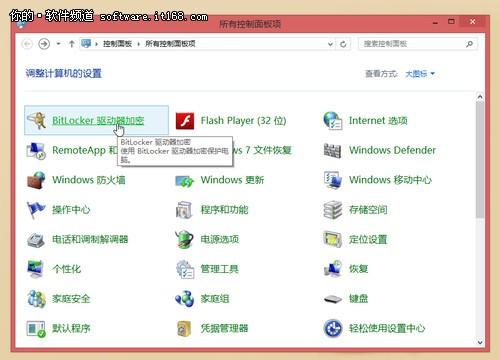Open the Flash Player red icon

tap(185, 120)
